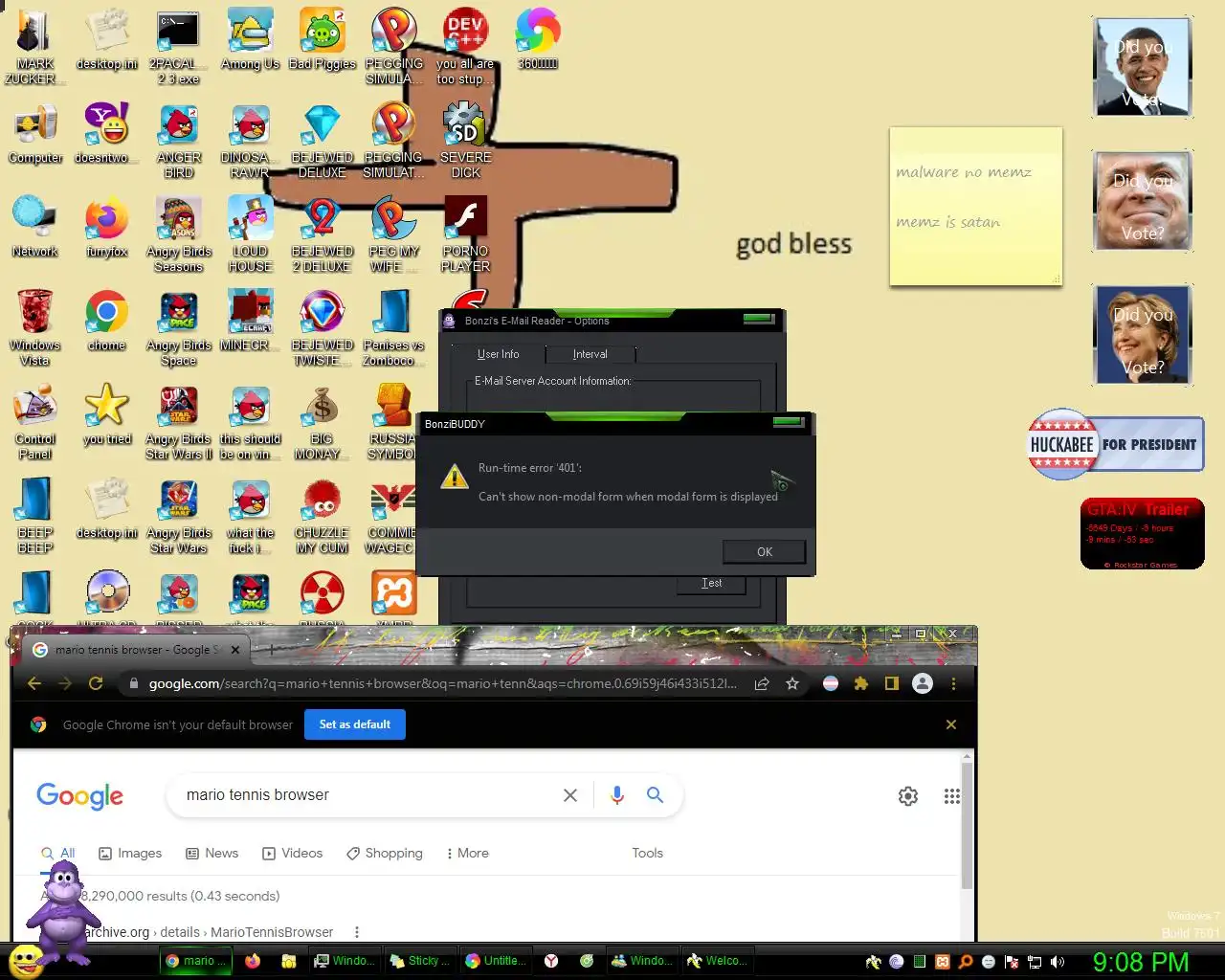Open the doesntwo... Yahoo smiley icon
The image size is (1225, 980).
(107, 134)
